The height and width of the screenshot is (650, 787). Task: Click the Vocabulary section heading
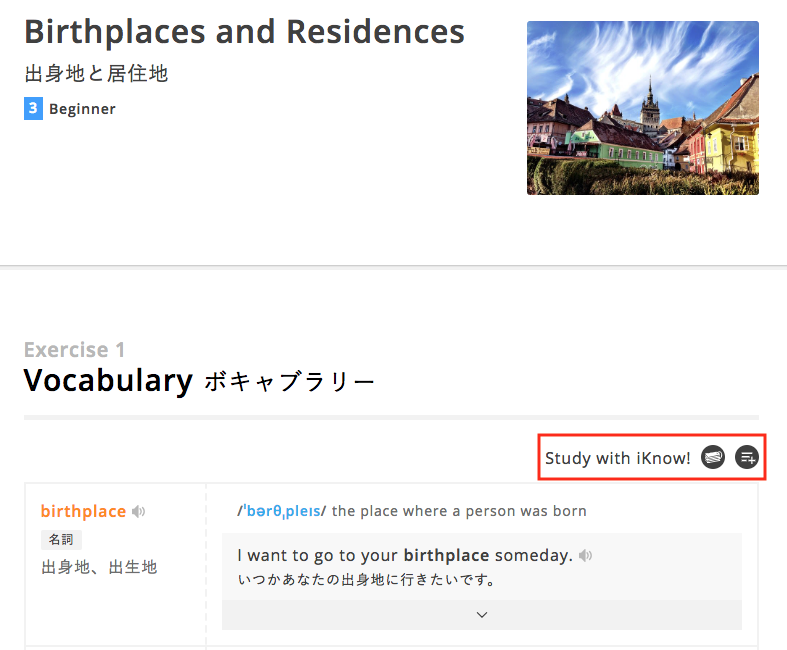click(x=108, y=380)
